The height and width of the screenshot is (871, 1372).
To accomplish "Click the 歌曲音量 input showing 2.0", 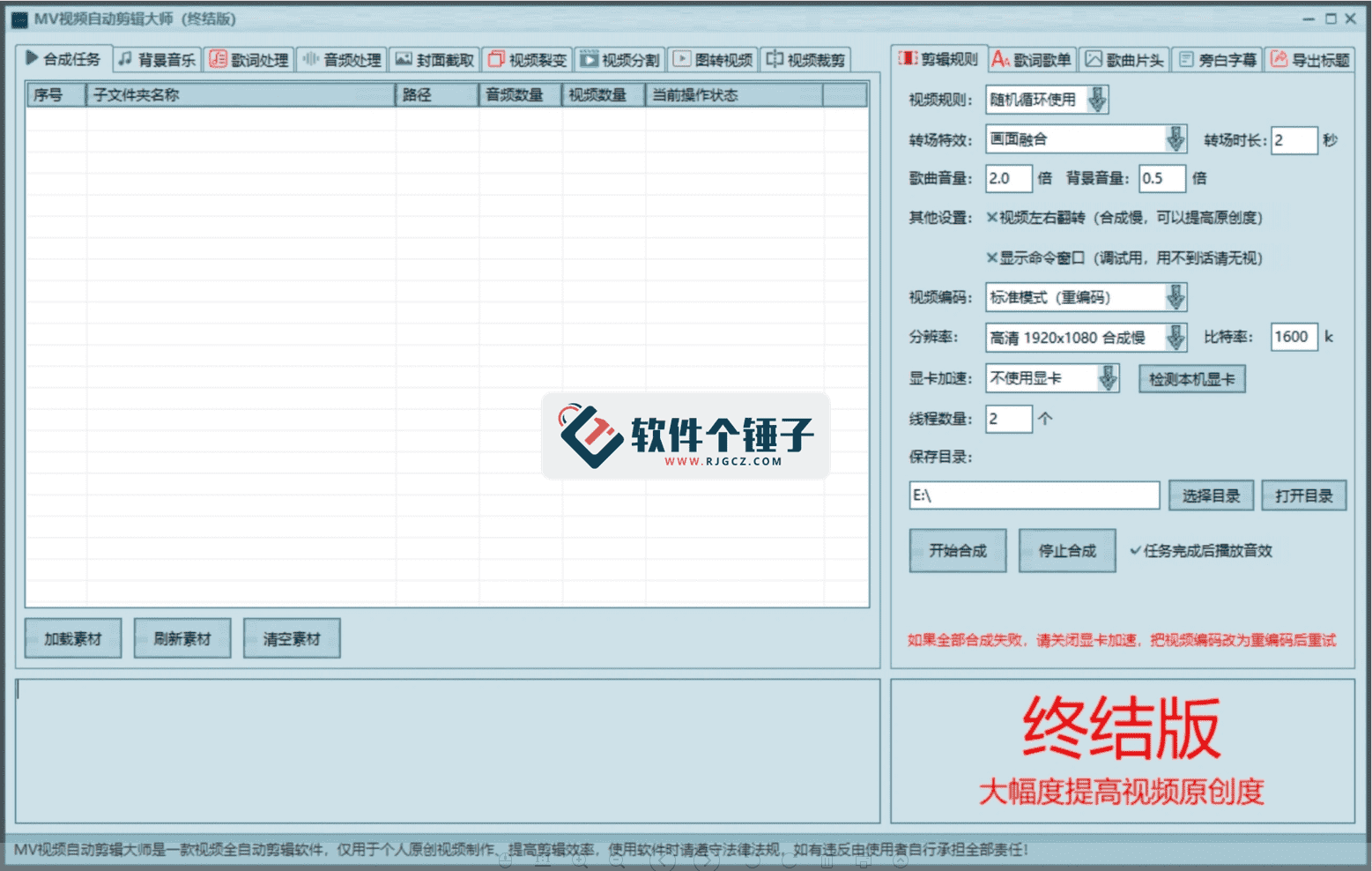I will point(1008,178).
